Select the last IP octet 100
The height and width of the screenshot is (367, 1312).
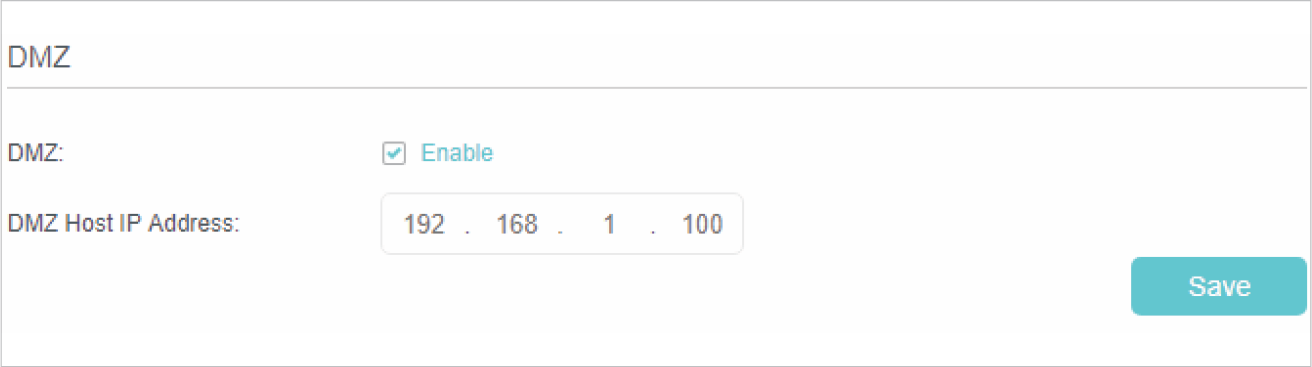(x=702, y=224)
